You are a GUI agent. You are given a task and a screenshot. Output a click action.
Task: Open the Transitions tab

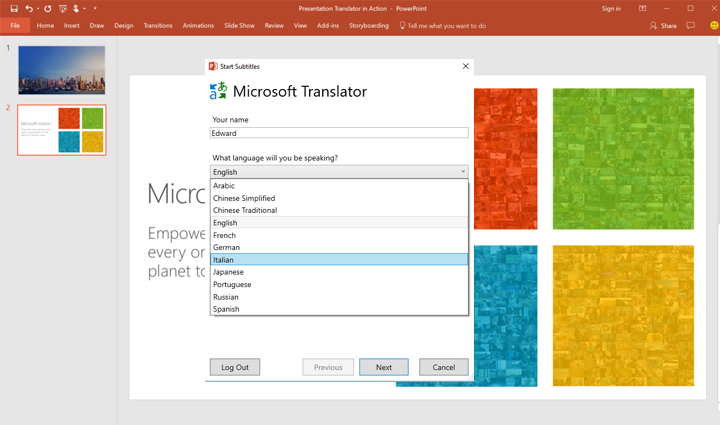(x=158, y=26)
